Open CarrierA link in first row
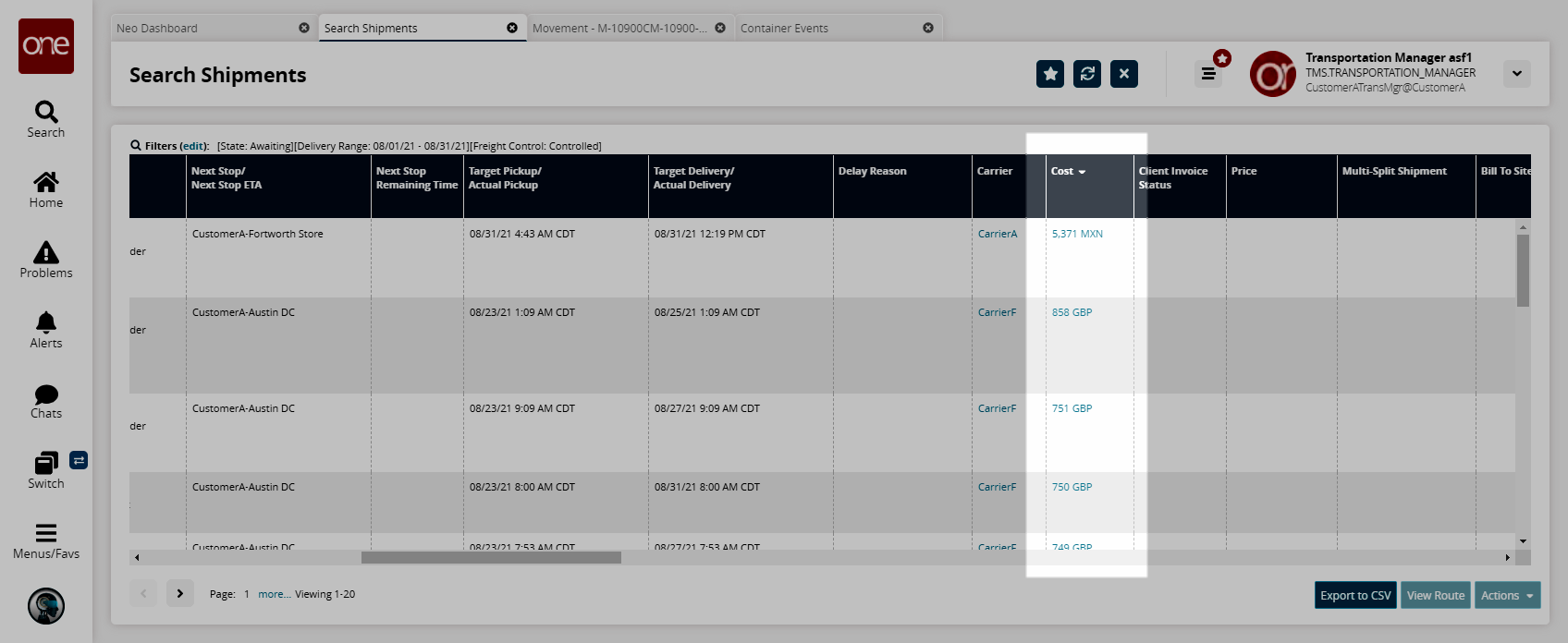The height and width of the screenshot is (643, 1568). coord(998,234)
